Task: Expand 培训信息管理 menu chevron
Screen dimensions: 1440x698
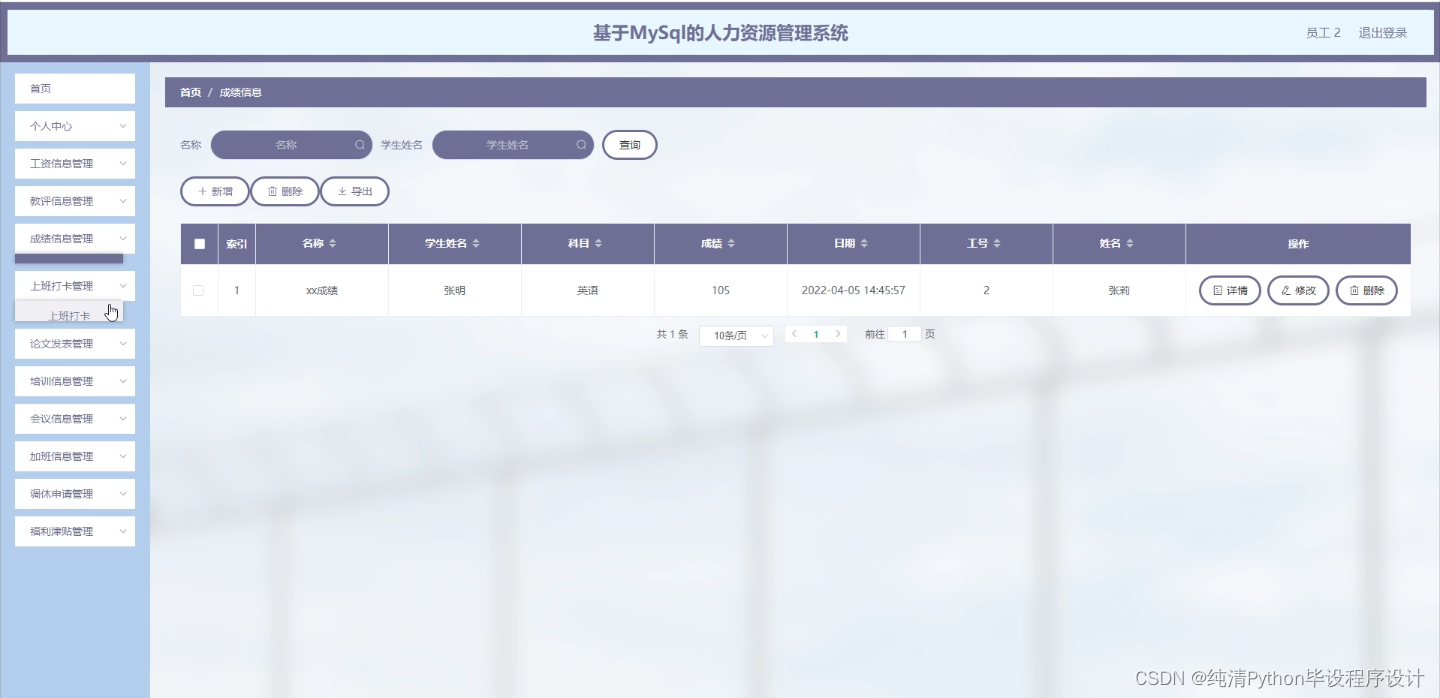Action: [123, 381]
